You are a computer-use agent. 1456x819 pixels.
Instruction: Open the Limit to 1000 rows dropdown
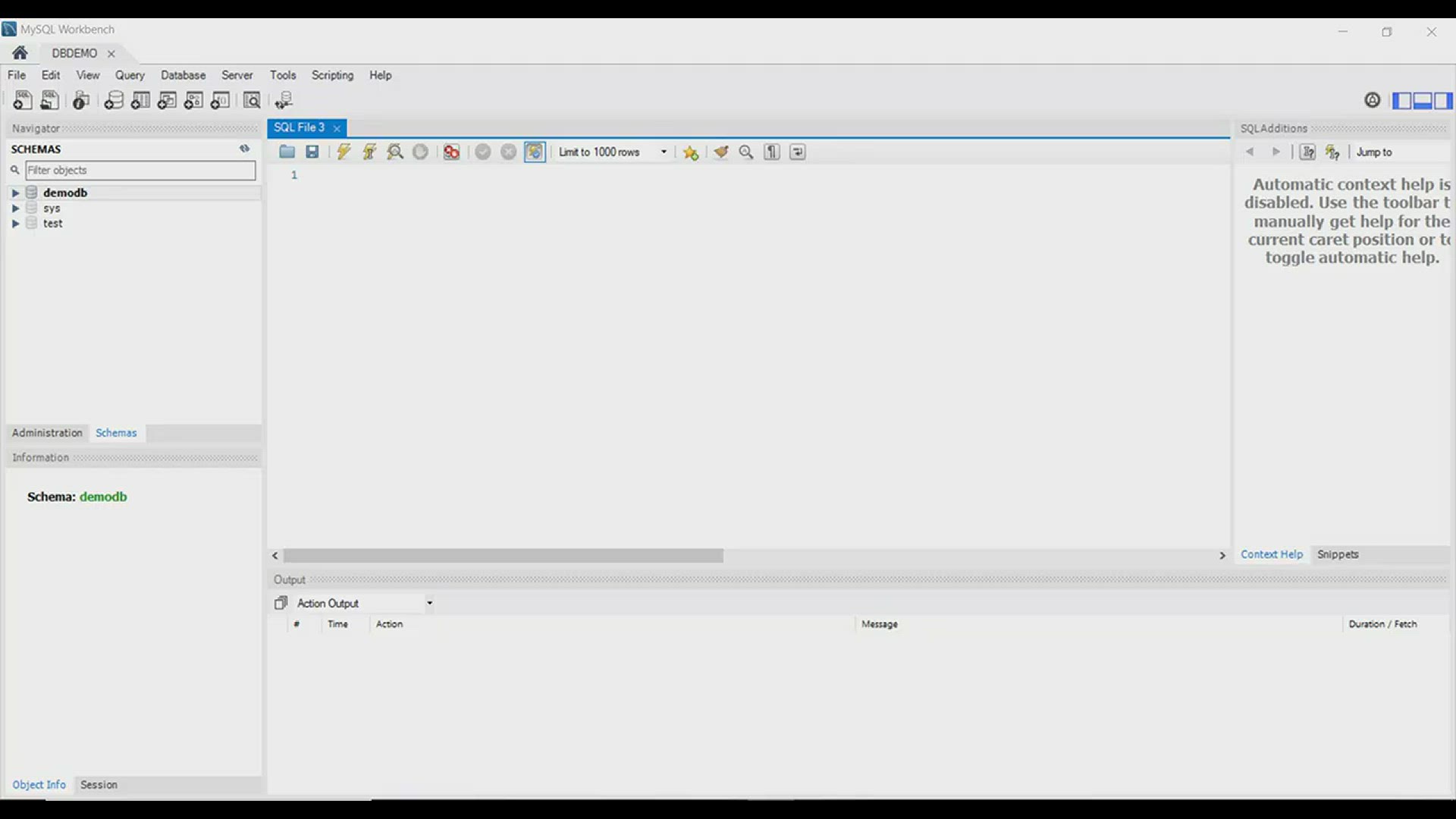click(x=613, y=152)
